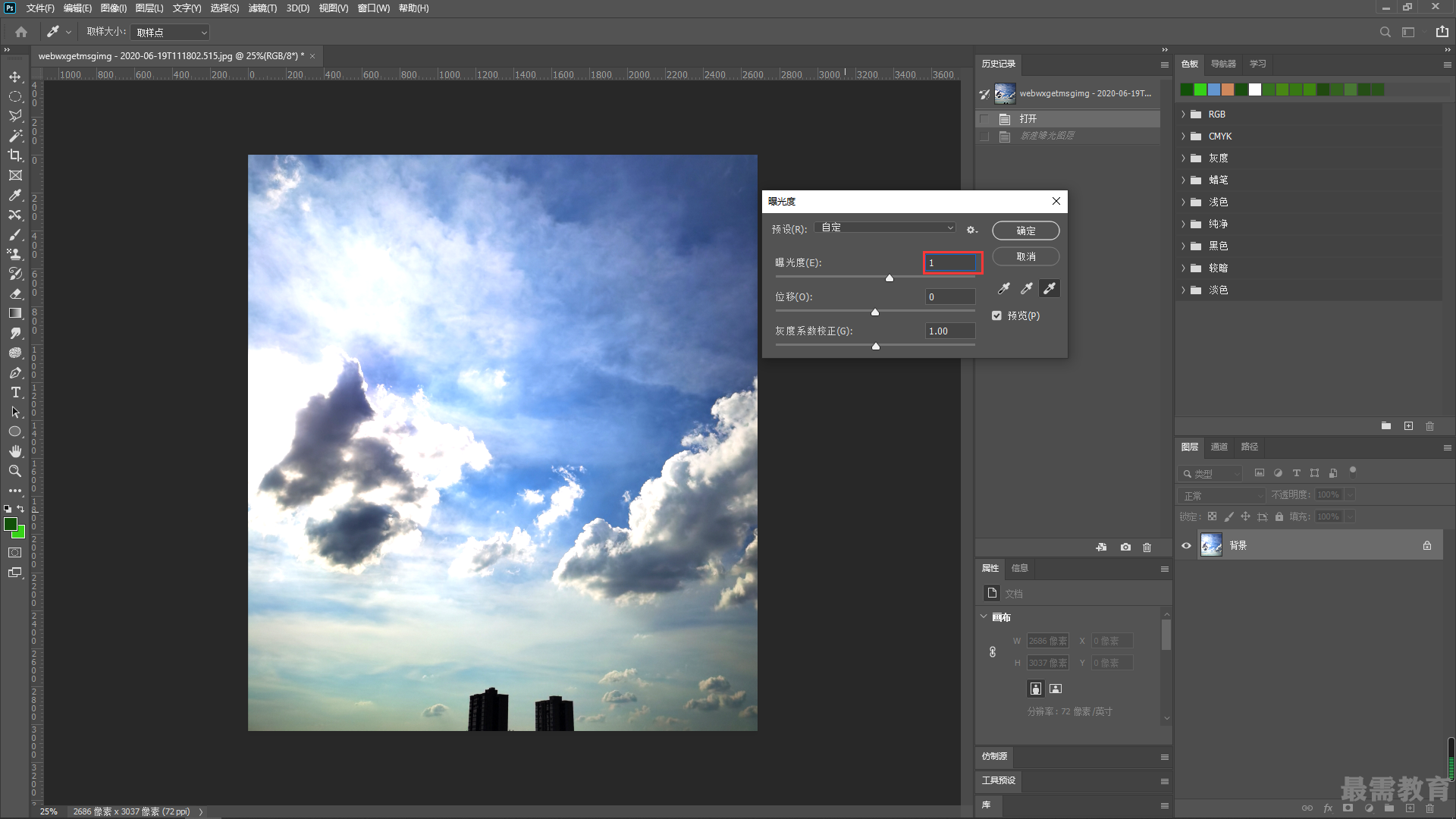Expand the CMYK swatch folder
This screenshot has height=819, width=1456.
point(1184,136)
